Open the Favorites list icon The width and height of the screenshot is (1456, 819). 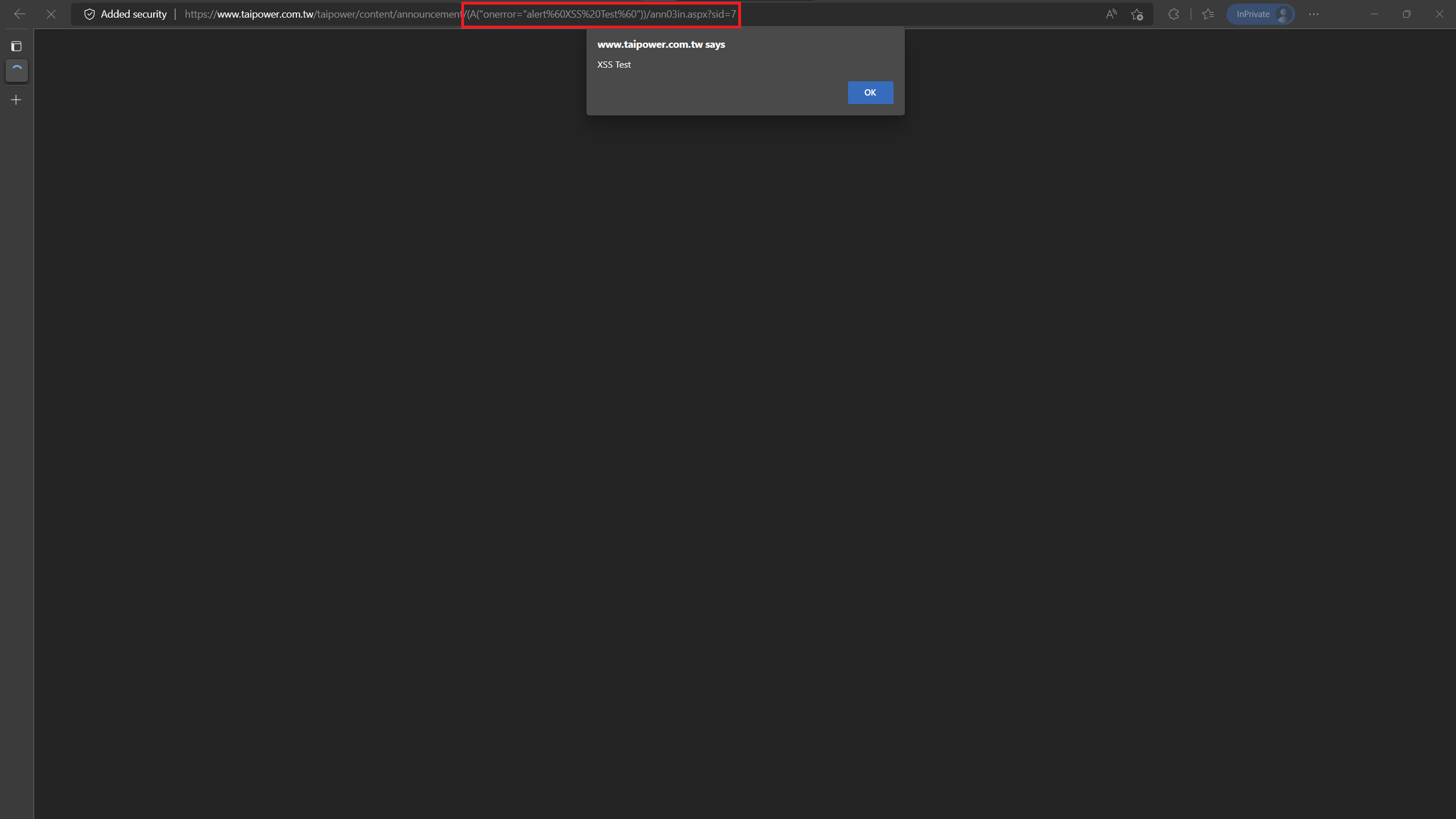point(1208,14)
